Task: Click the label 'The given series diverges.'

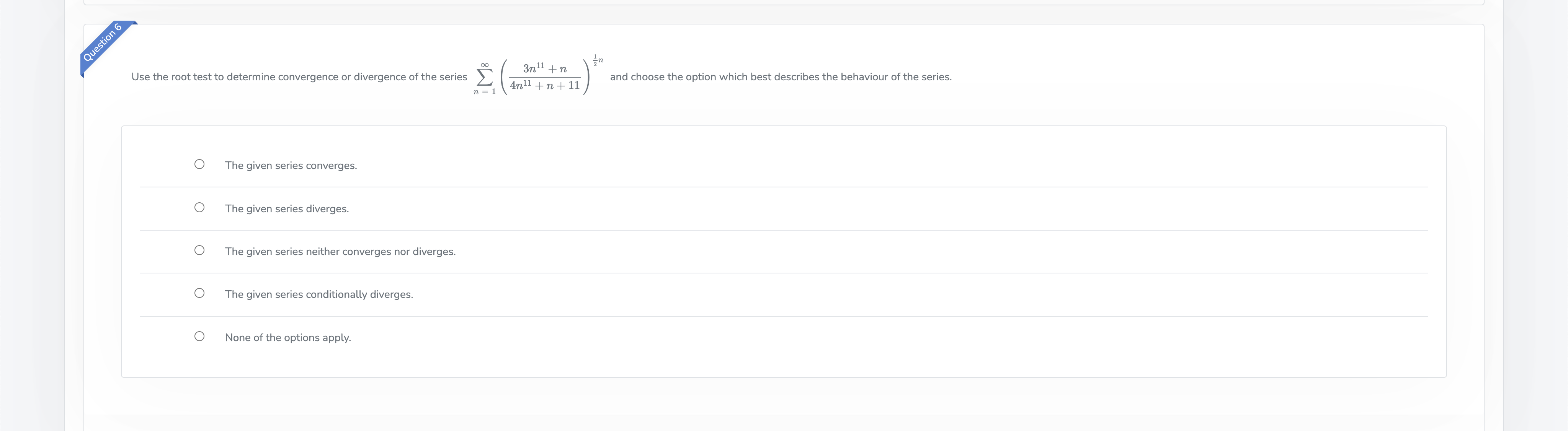Action: click(x=286, y=208)
